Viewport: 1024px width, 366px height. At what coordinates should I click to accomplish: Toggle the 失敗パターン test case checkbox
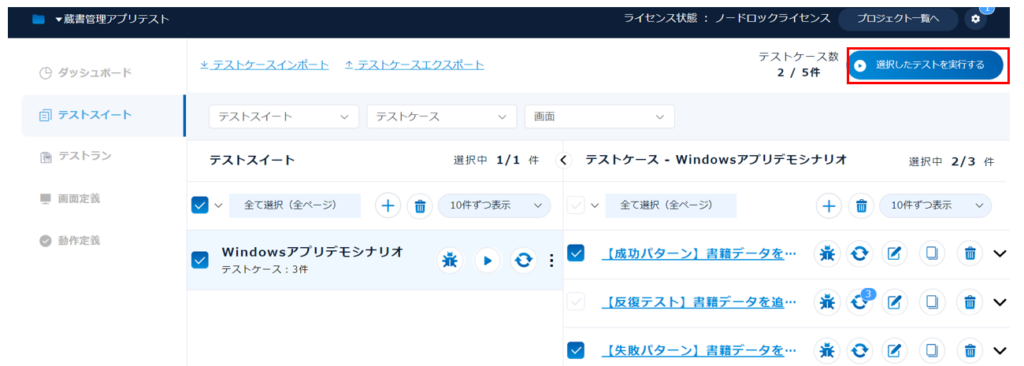click(576, 350)
